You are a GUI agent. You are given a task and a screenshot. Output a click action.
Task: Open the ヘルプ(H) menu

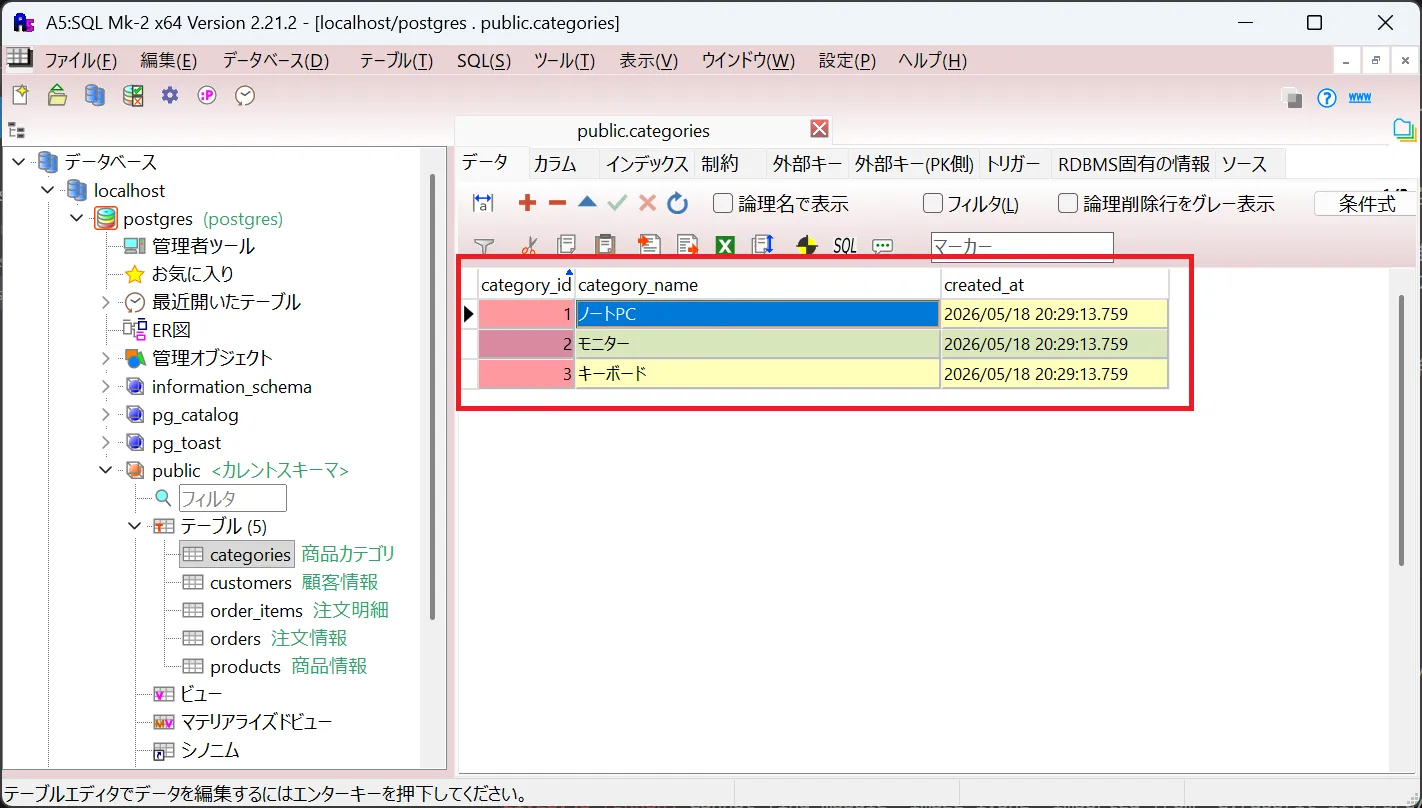932,61
